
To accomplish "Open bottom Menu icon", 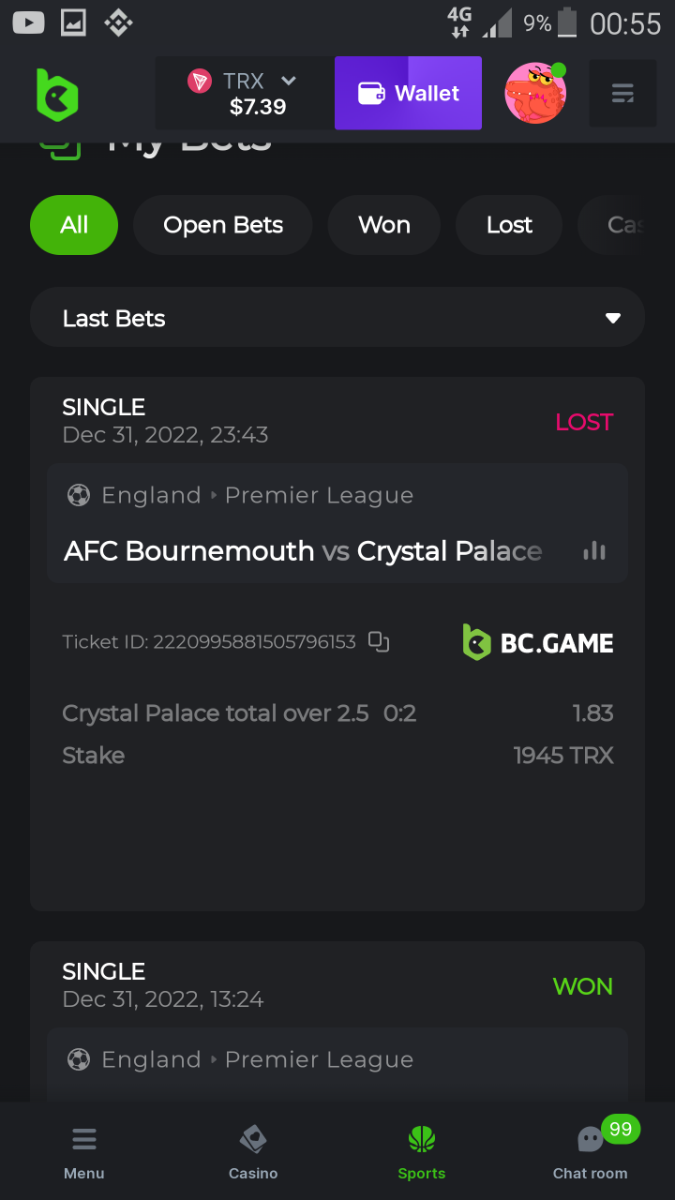I will point(84,1152).
